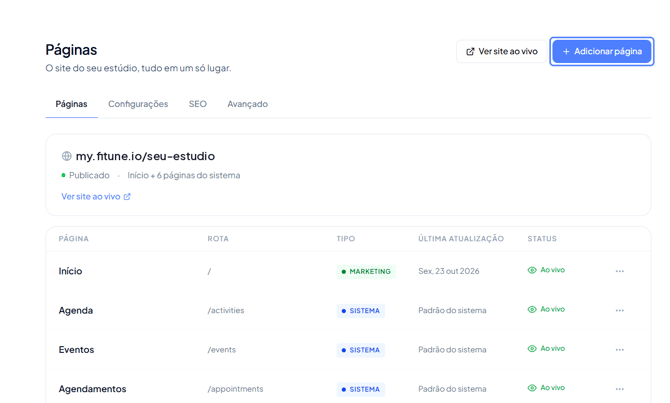Click the ÚLTIMA ATUALIZAÇÃO column header
Screen dimensions: 670x403
pos(461,238)
